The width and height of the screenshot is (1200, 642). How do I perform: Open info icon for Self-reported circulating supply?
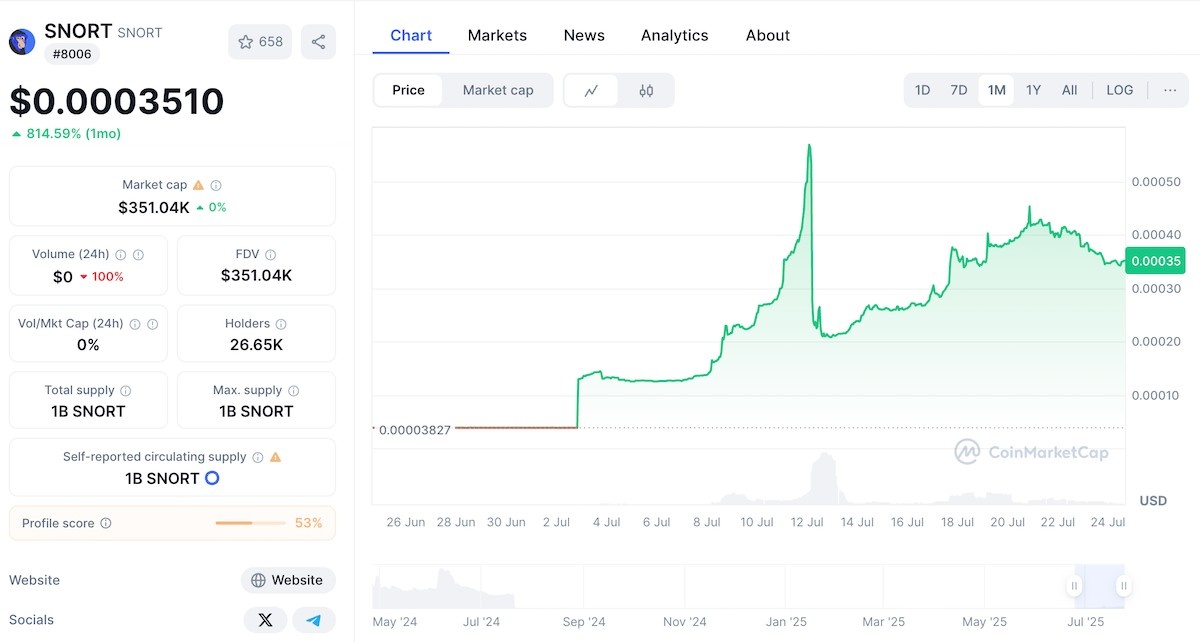point(257,457)
